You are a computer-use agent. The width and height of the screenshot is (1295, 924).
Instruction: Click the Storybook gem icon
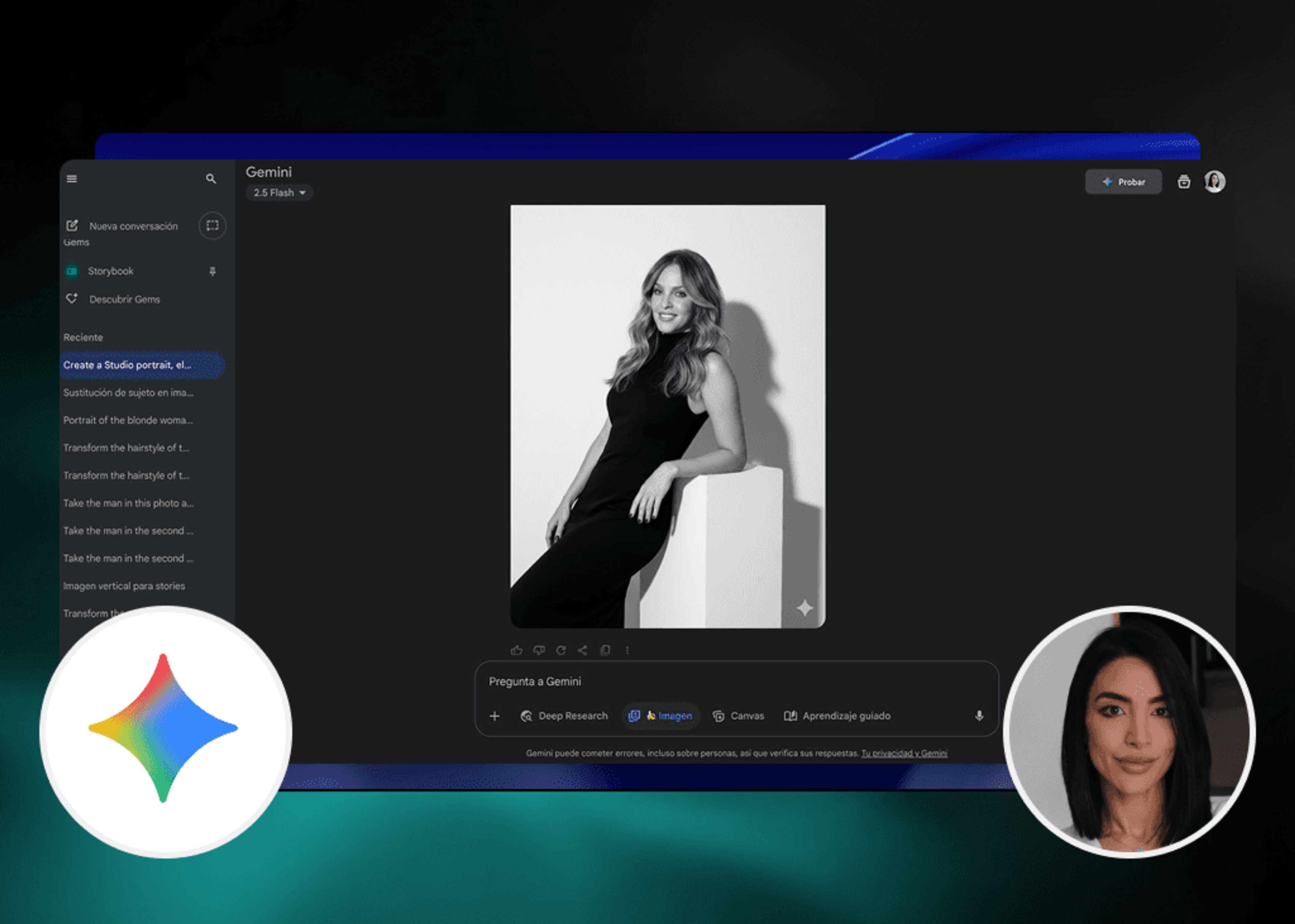click(x=72, y=271)
